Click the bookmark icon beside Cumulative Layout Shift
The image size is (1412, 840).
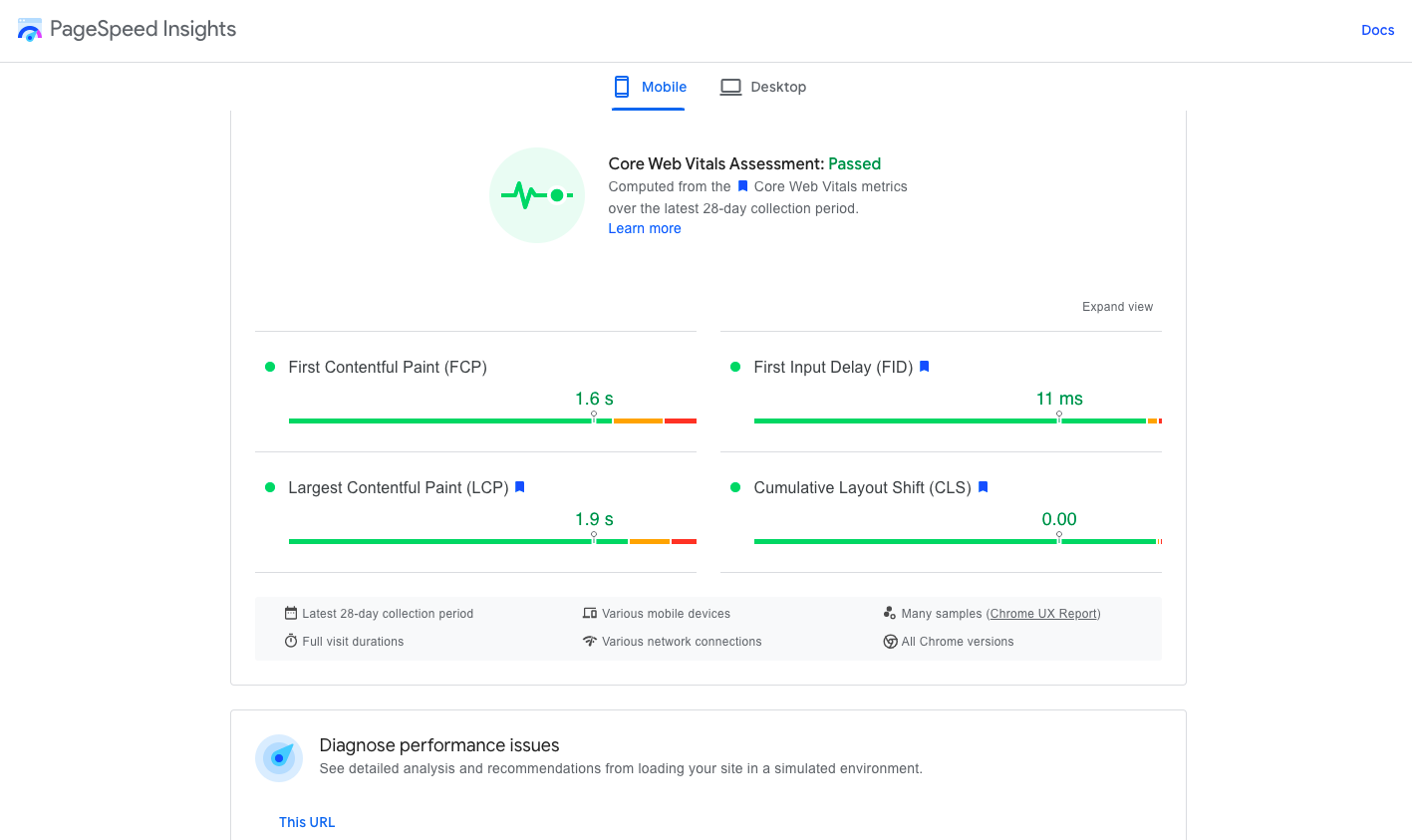[983, 487]
